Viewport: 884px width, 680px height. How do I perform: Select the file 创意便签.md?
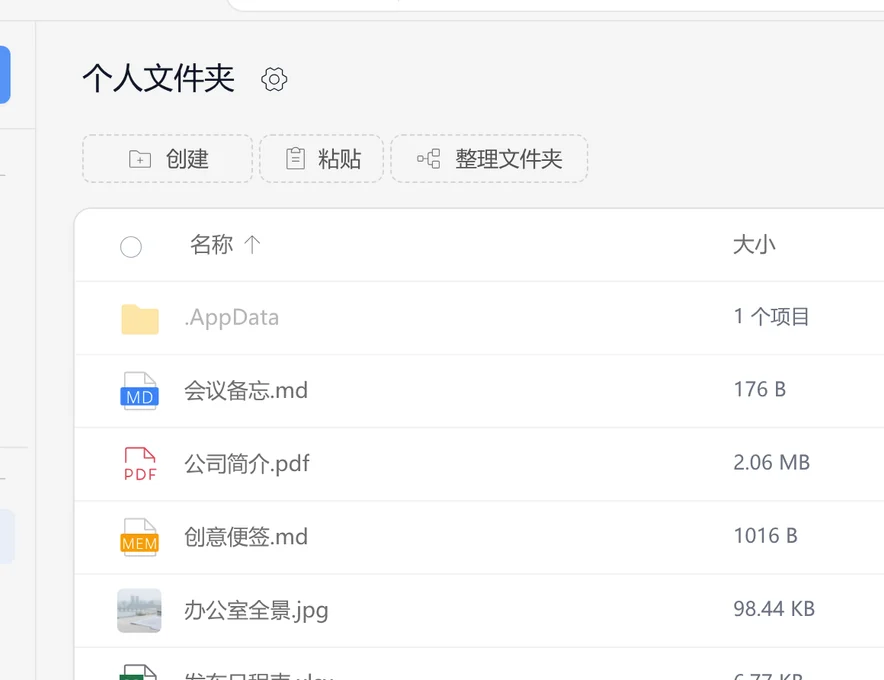246,537
